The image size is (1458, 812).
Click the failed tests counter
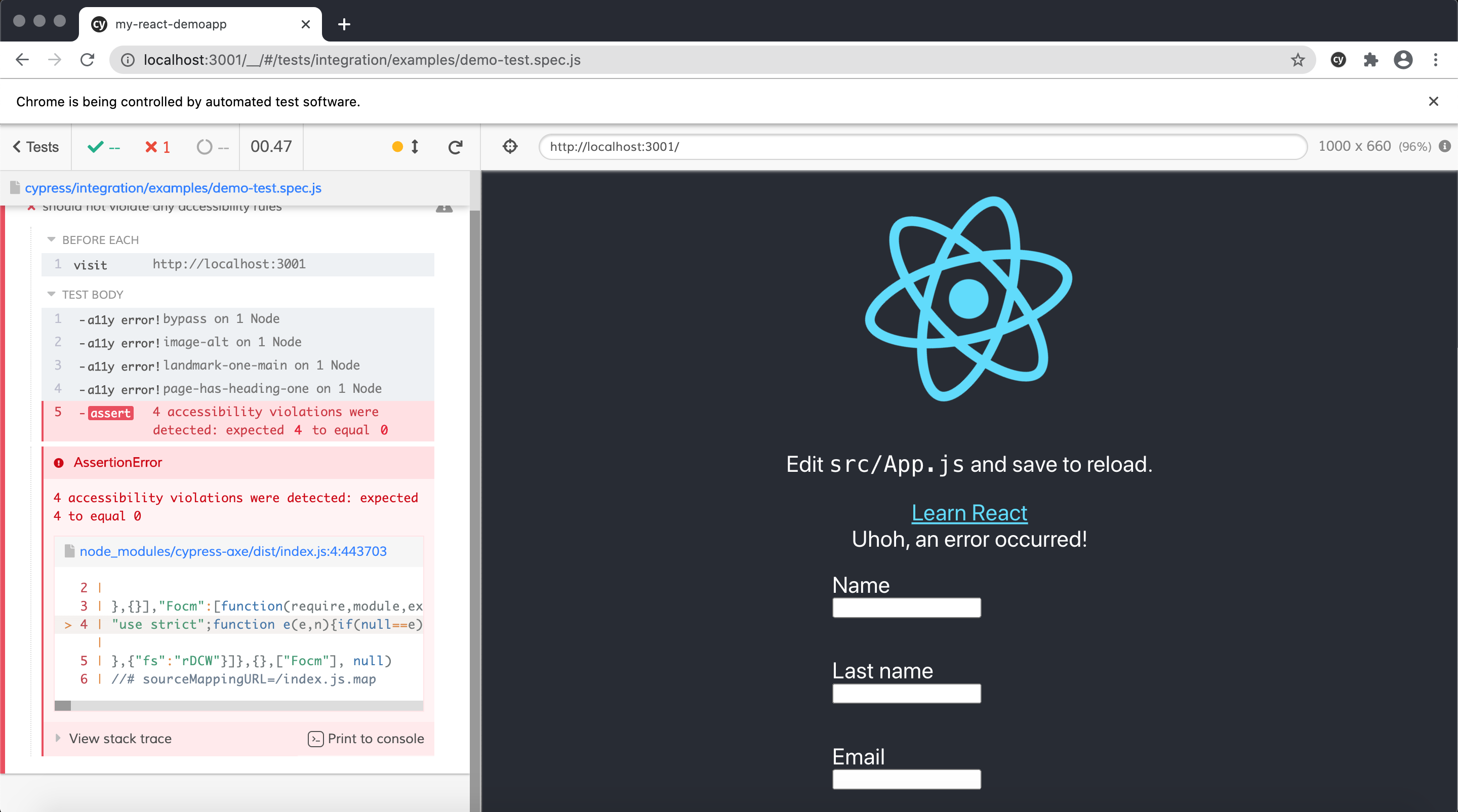click(157, 147)
